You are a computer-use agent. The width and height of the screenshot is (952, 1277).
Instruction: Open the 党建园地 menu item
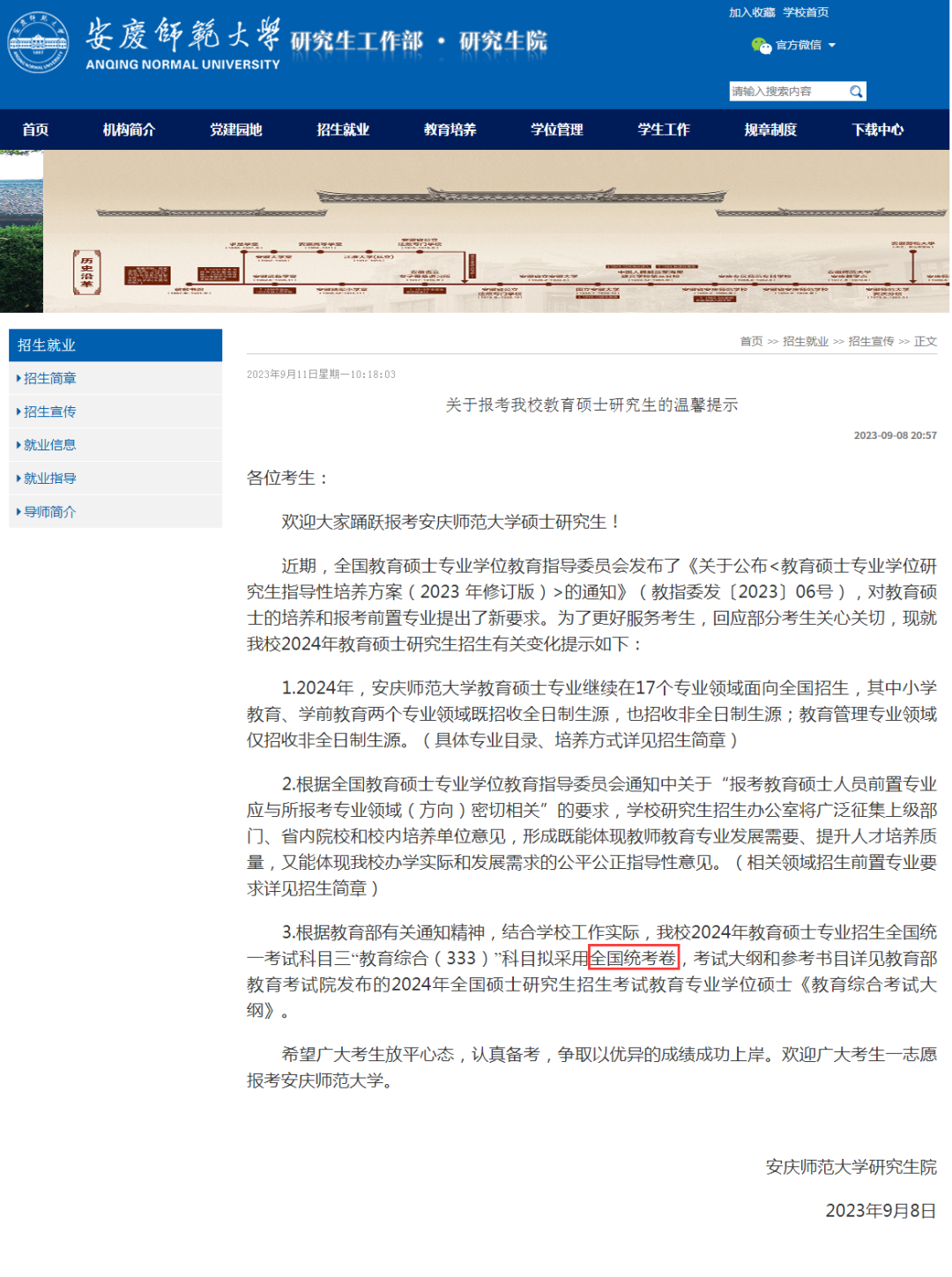(x=235, y=130)
